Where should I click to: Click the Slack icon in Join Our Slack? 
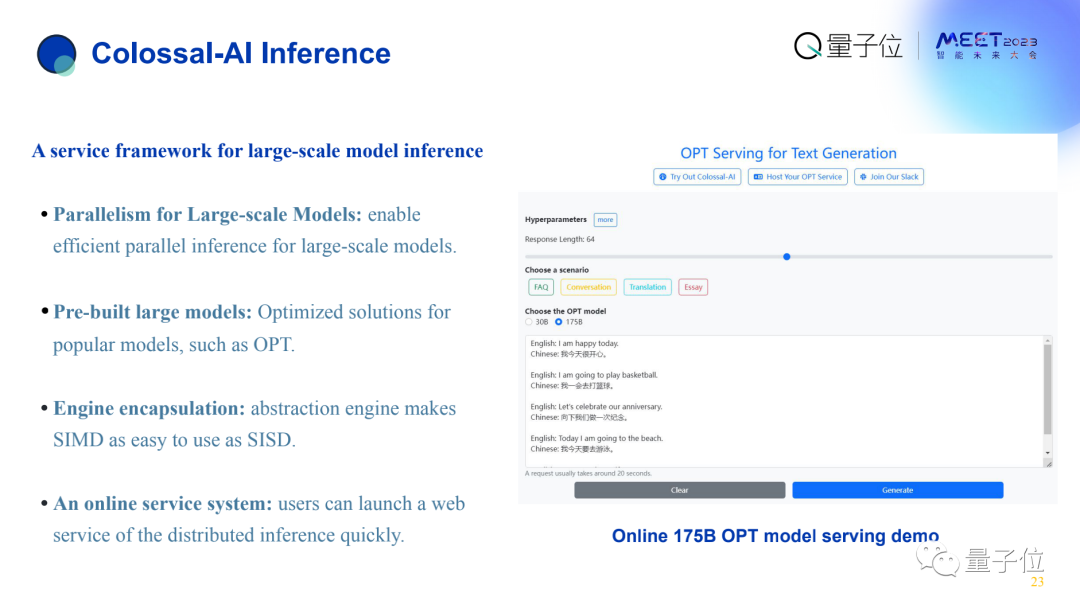click(x=863, y=177)
